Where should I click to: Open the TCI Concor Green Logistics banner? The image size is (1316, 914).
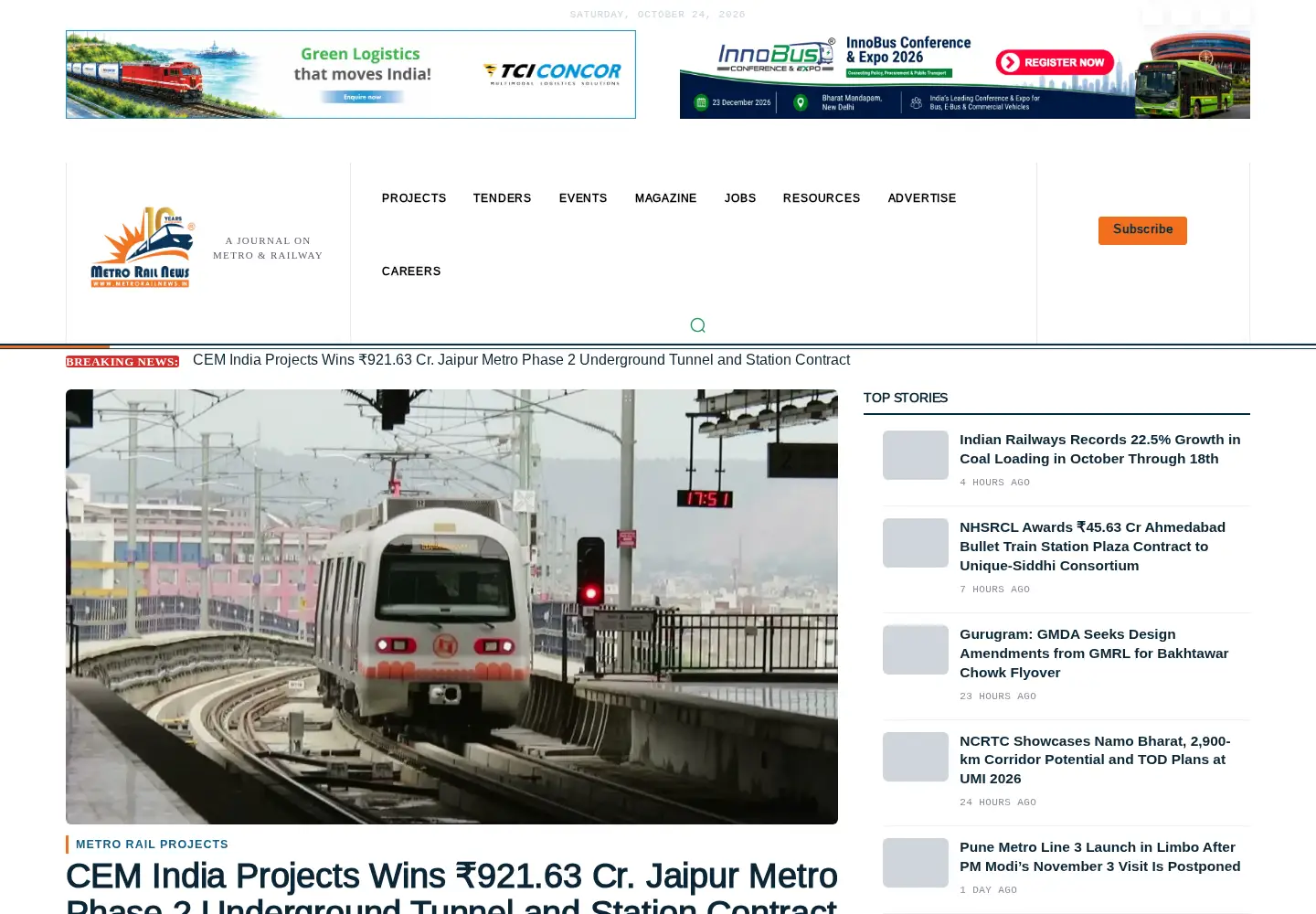[x=351, y=74]
